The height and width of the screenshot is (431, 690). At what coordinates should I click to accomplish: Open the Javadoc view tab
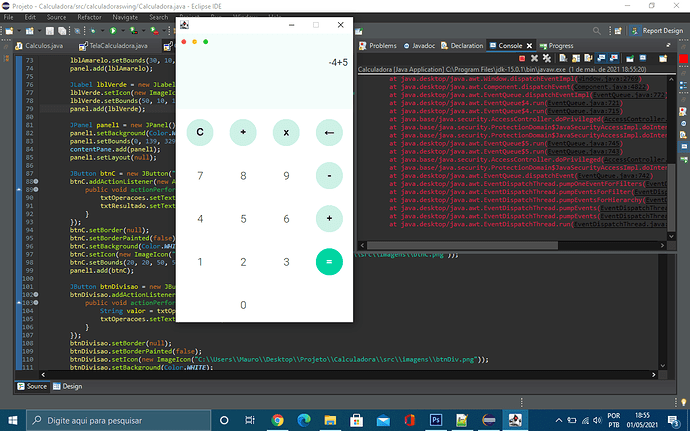[x=419, y=46]
